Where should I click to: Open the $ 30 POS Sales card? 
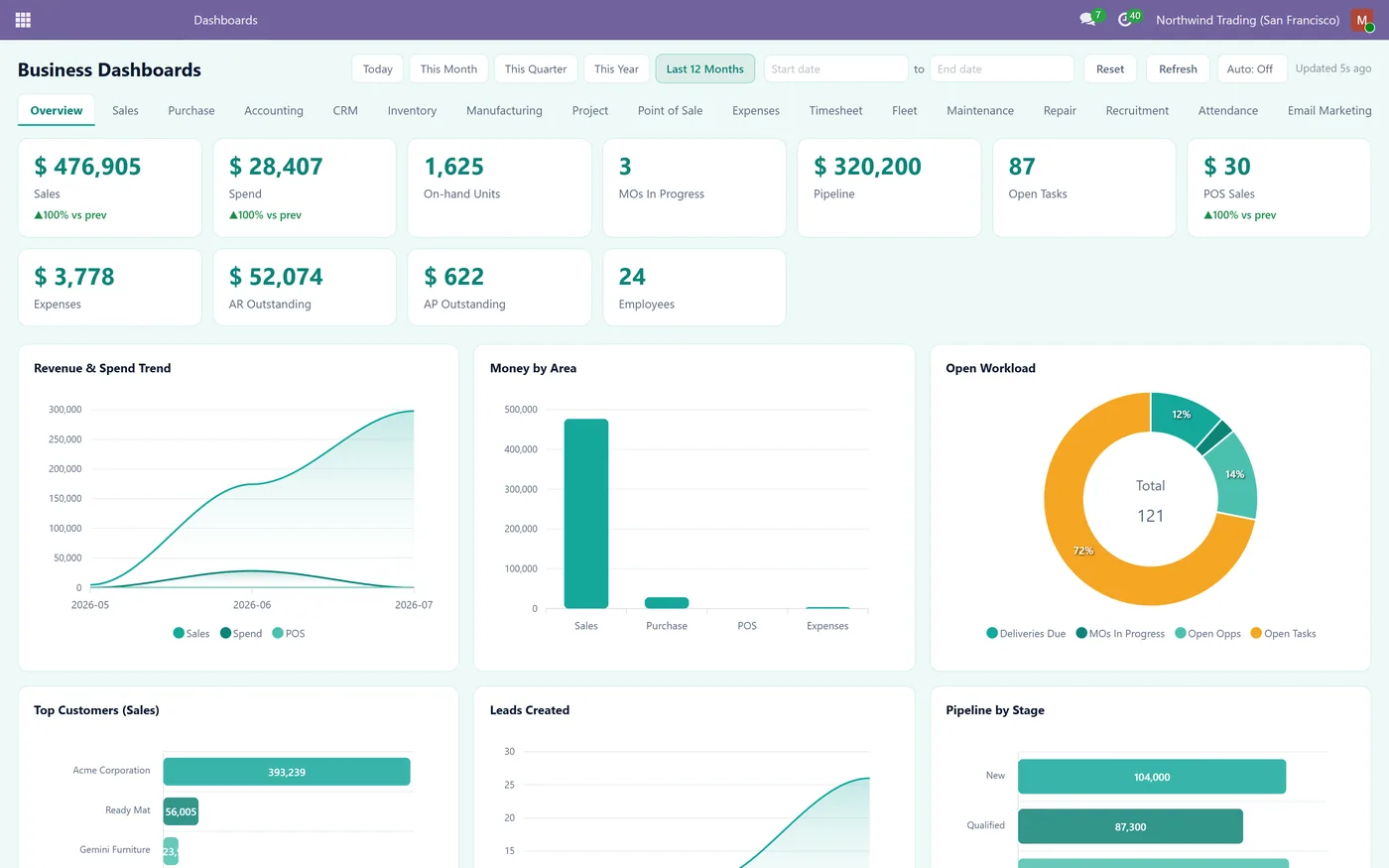[x=1279, y=187]
